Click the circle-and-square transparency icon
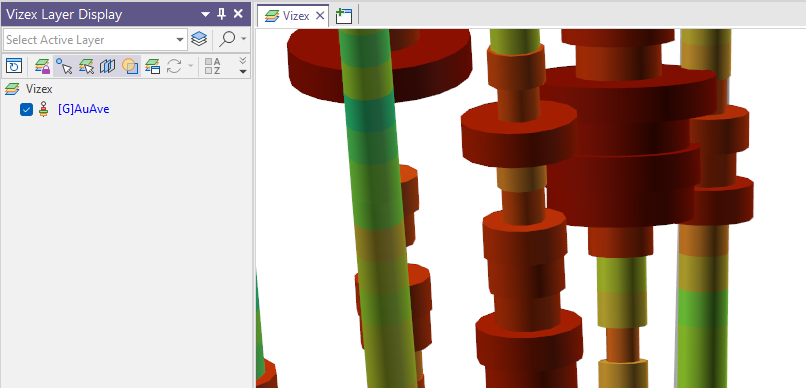Viewport: 806px width, 388px height. click(130, 66)
